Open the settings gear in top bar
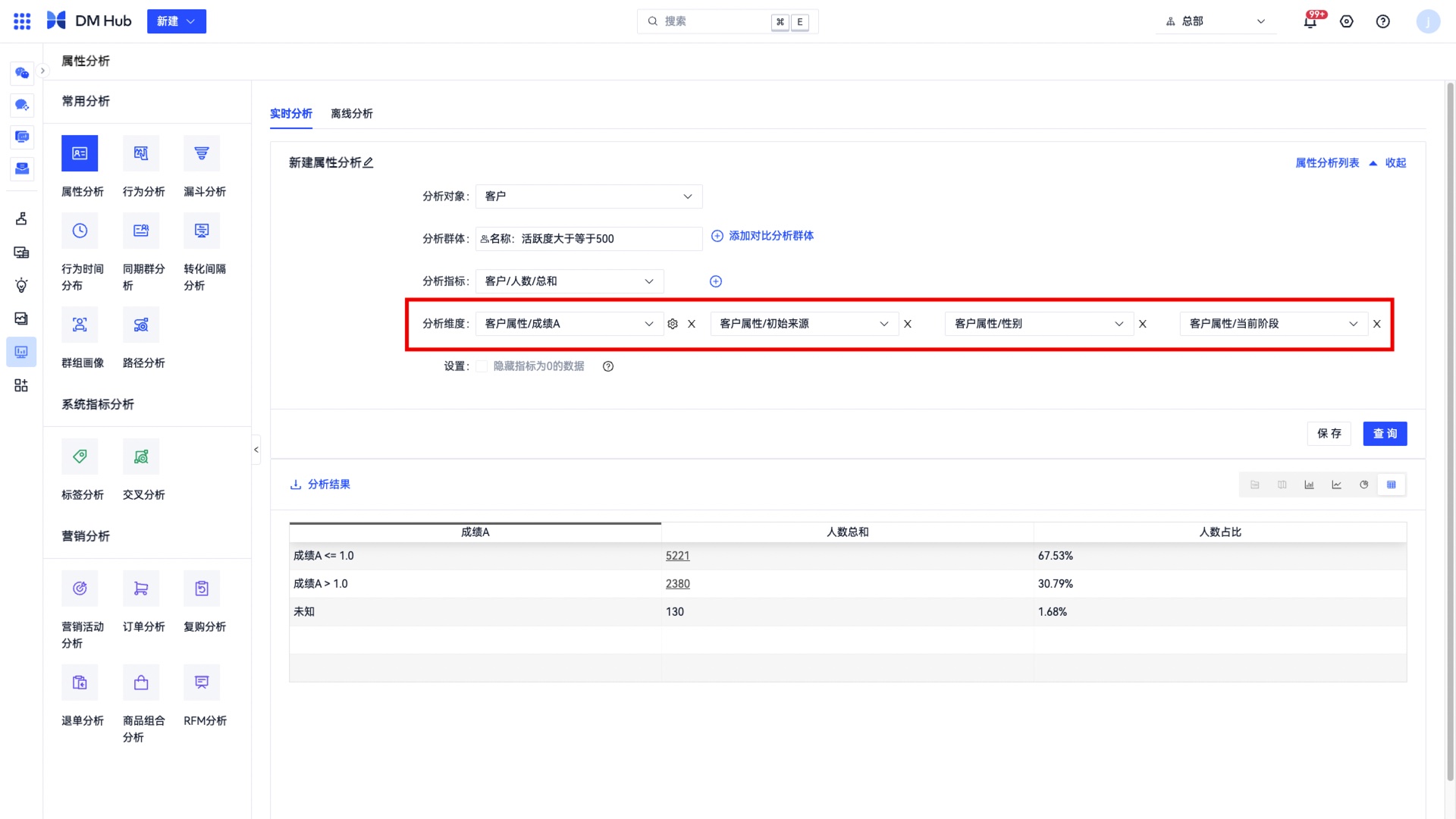 coord(1347,21)
